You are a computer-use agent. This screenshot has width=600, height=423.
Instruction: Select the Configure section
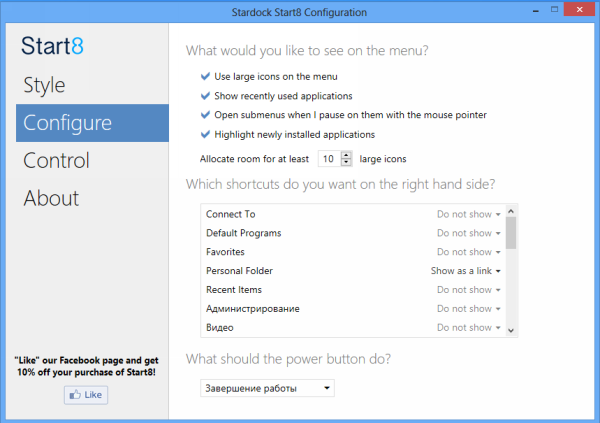[92, 123]
